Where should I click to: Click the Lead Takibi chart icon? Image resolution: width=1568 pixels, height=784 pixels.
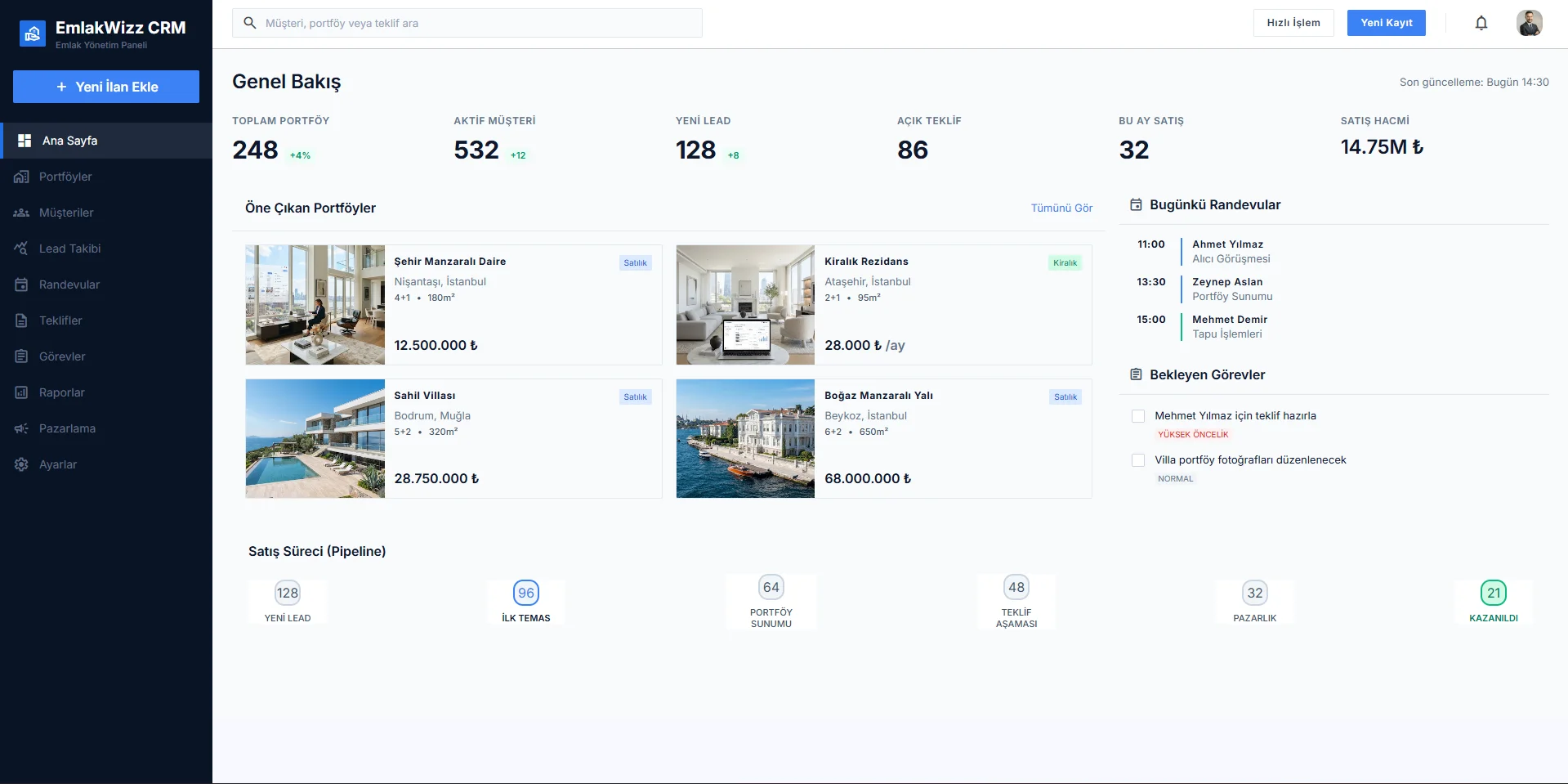point(21,249)
